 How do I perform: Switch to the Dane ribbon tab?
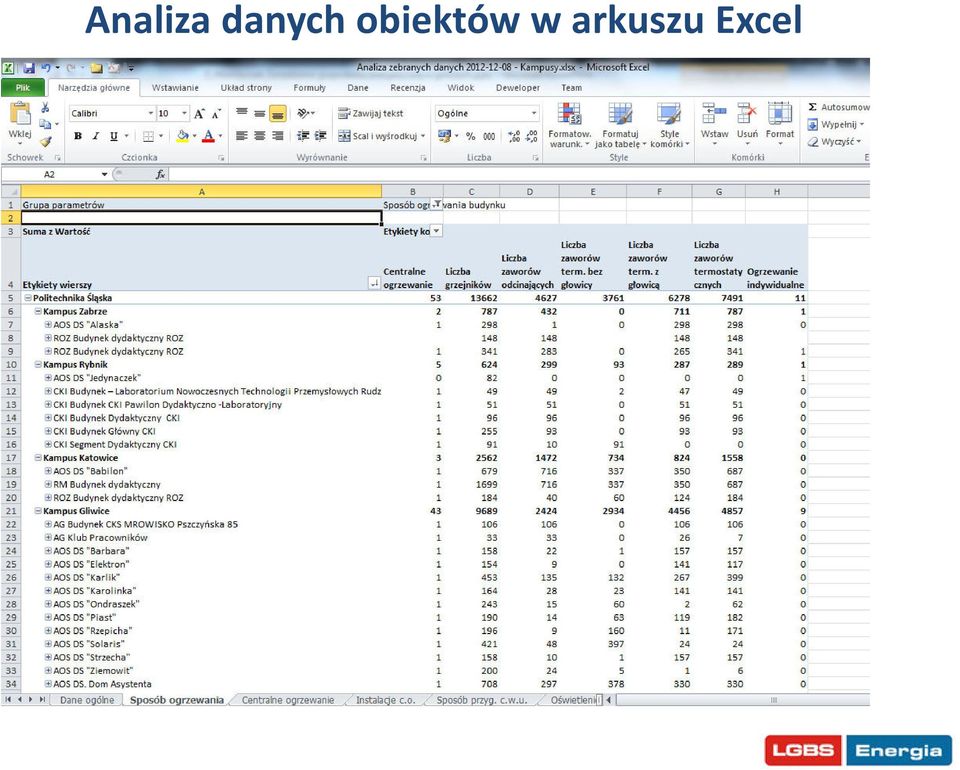click(358, 88)
